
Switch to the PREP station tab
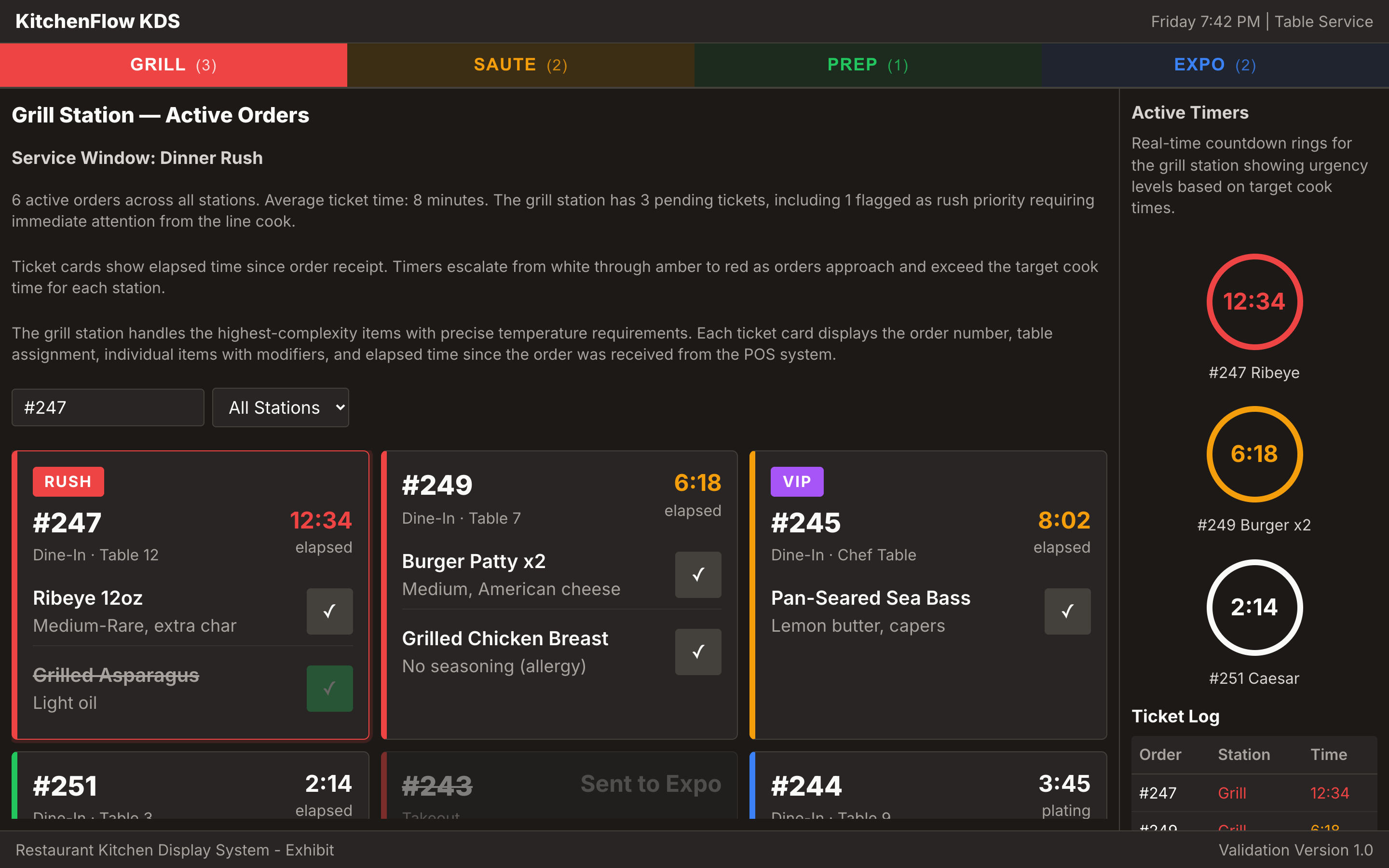click(x=868, y=65)
